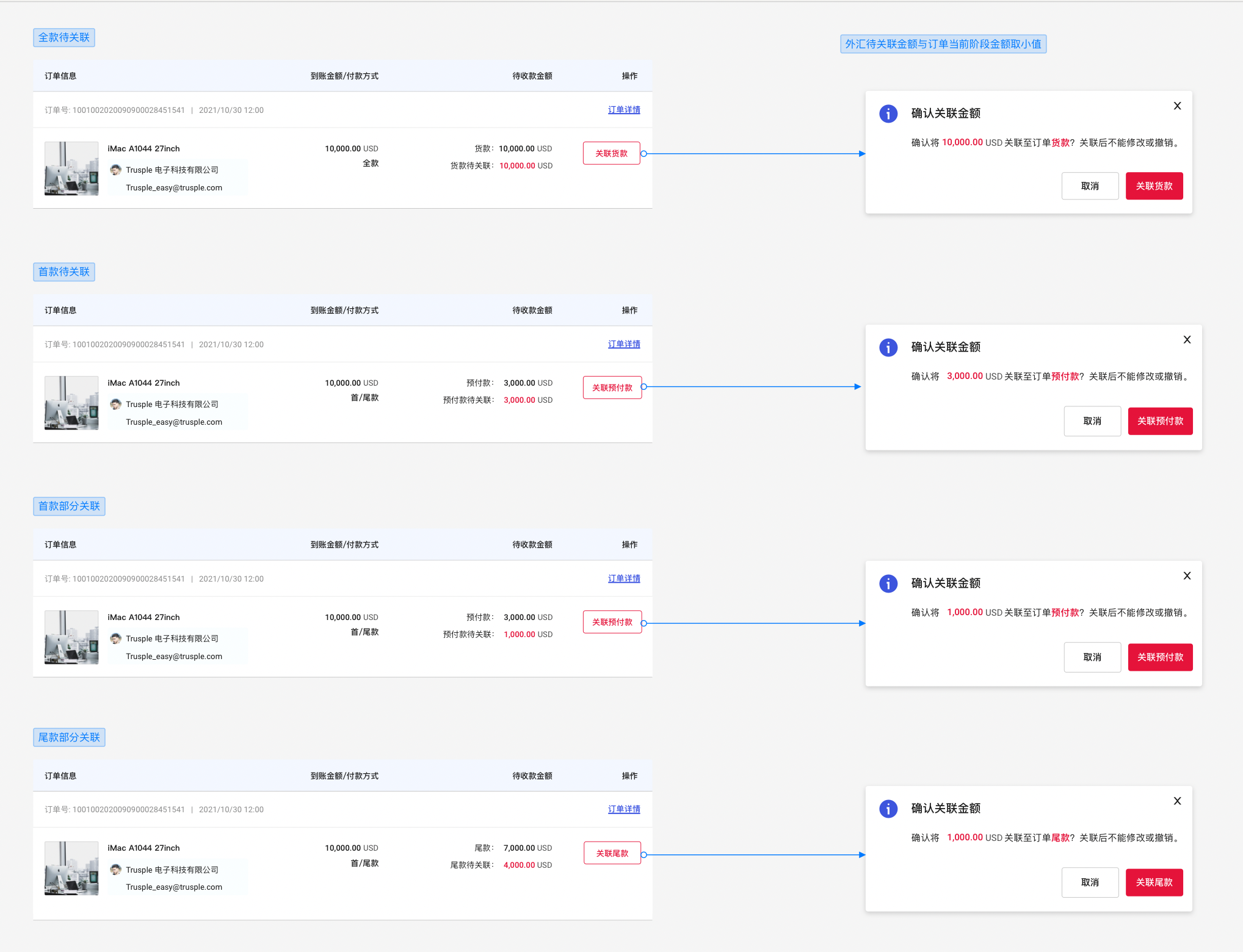Close the 3,000.00 预付款 confirmation dialog
This screenshot has height=952, width=1243.
tap(1187, 340)
